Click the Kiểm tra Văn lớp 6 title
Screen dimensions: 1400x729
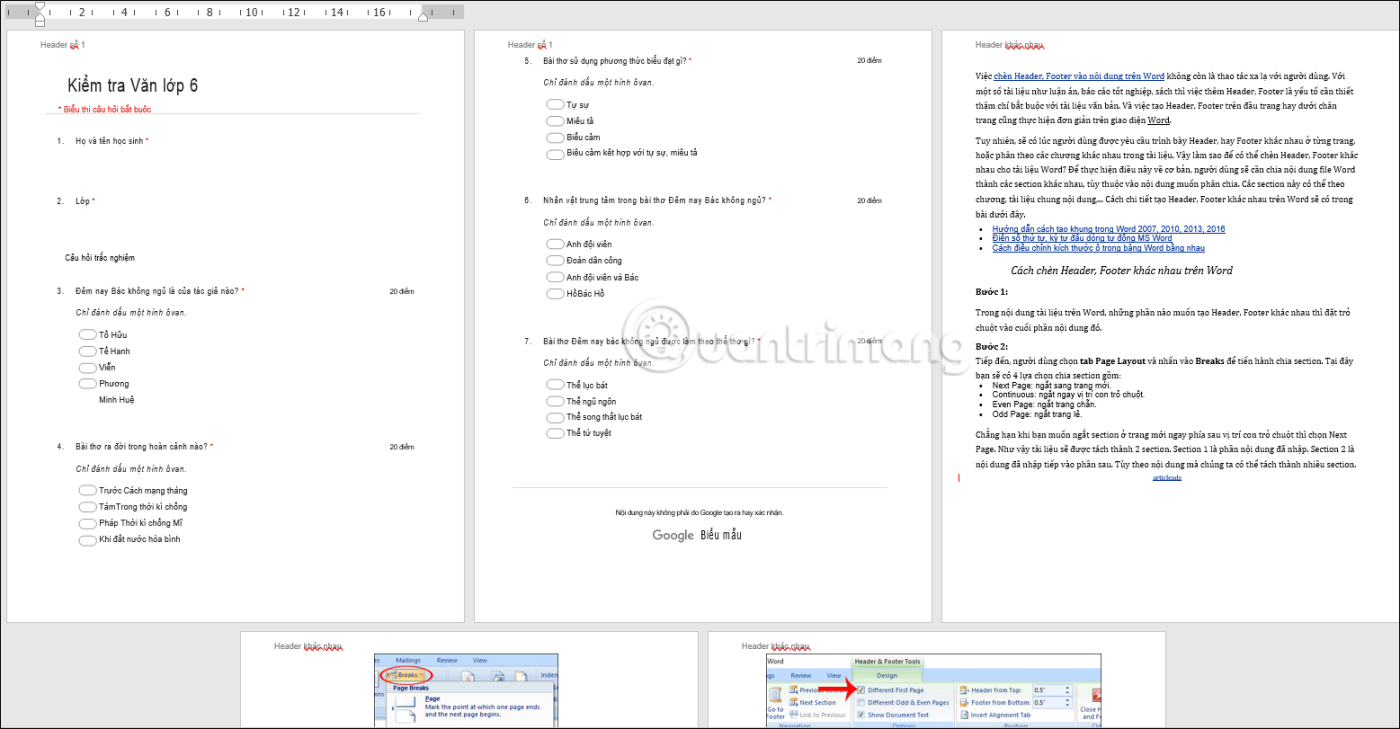tap(133, 86)
